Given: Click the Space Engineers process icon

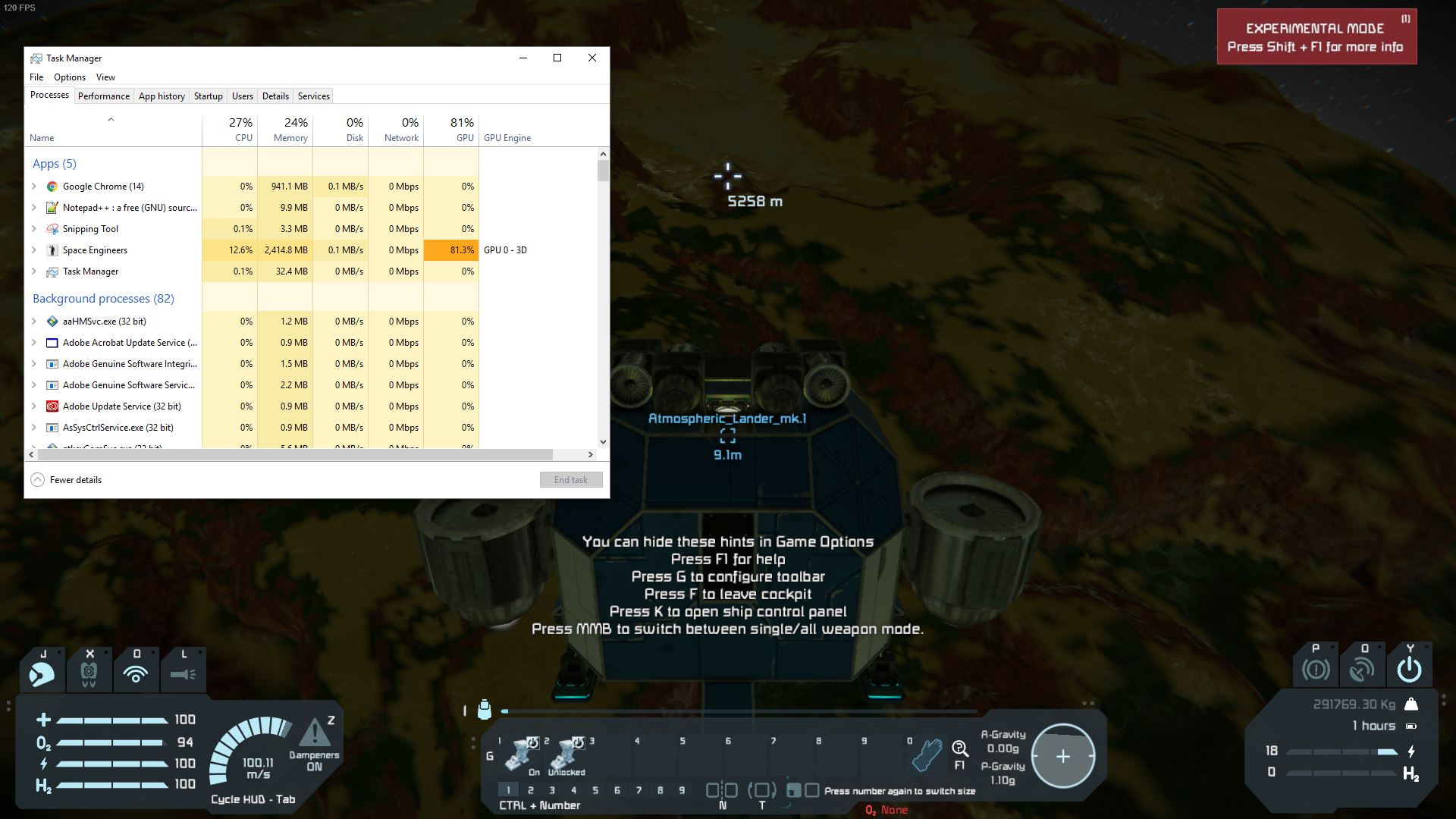Looking at the screenshot, I should (x=52, y=250).
